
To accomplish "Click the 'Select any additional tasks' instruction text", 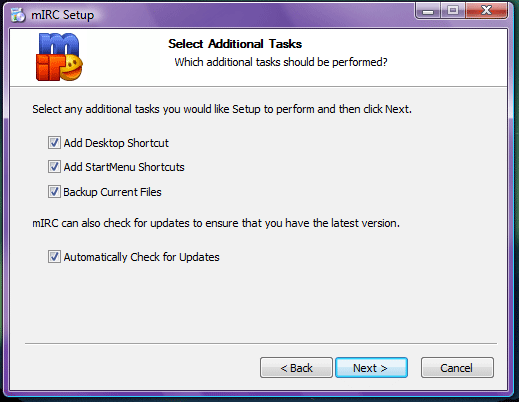I will 222,109.
